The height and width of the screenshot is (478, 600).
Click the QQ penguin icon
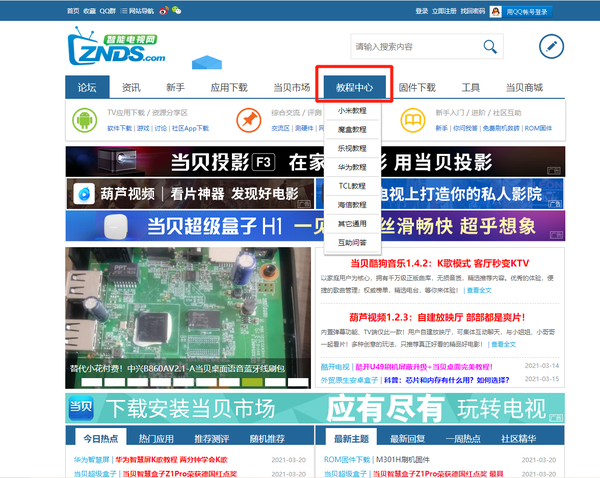click(496, 11)
